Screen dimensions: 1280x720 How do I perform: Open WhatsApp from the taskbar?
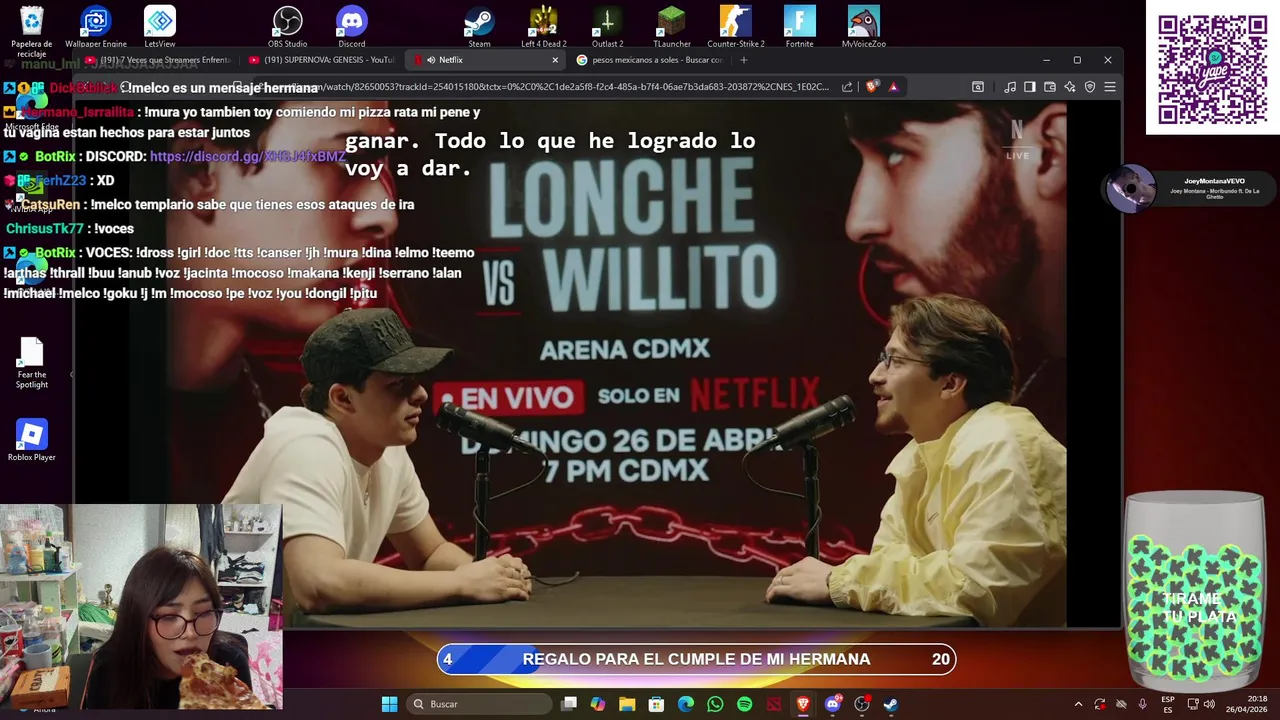[x=715, y=704]
